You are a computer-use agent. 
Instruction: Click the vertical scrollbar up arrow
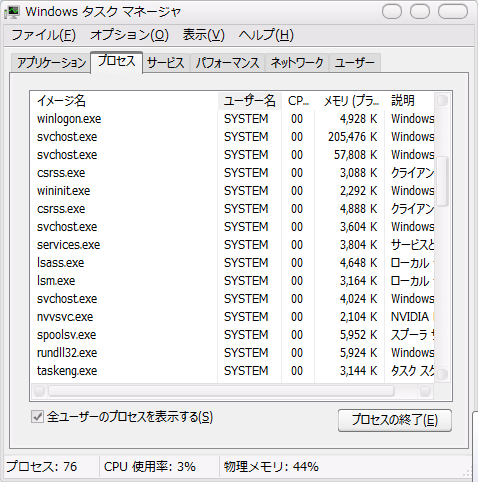[x=442, y=100]
